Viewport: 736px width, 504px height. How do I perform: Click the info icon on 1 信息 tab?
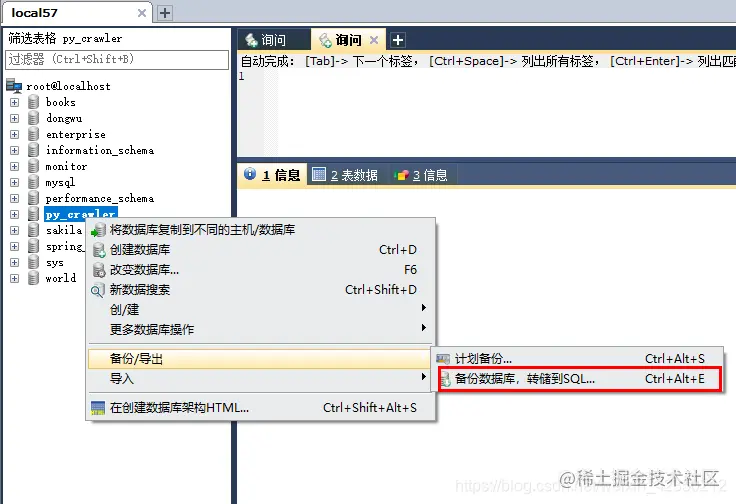250,174
